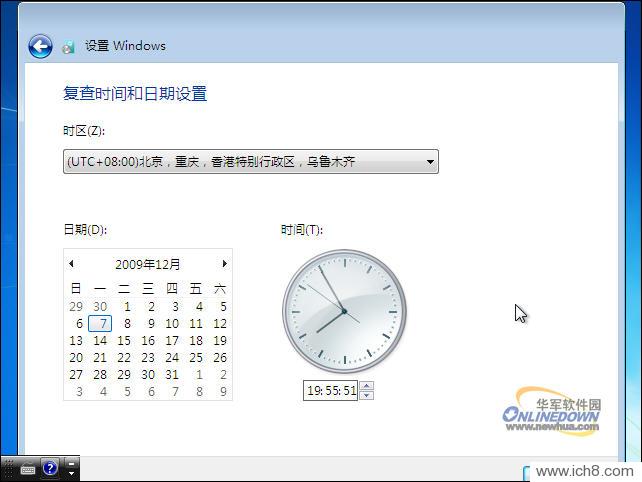This screenshot has height=482, width=642.
Task: Open the input method keyboard icon
Action: [x=27, y=469]
